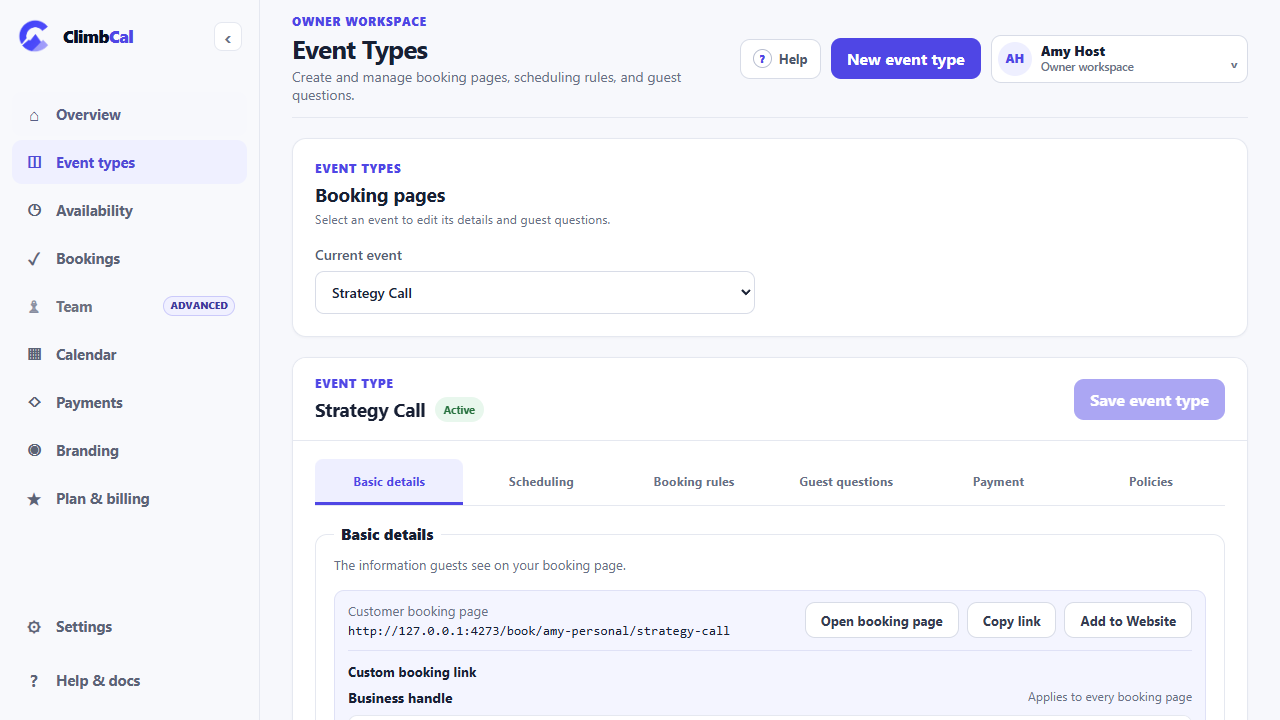The image size is (1280, 720).
Task: Click the Save event type button
Action: point(1149,400)
